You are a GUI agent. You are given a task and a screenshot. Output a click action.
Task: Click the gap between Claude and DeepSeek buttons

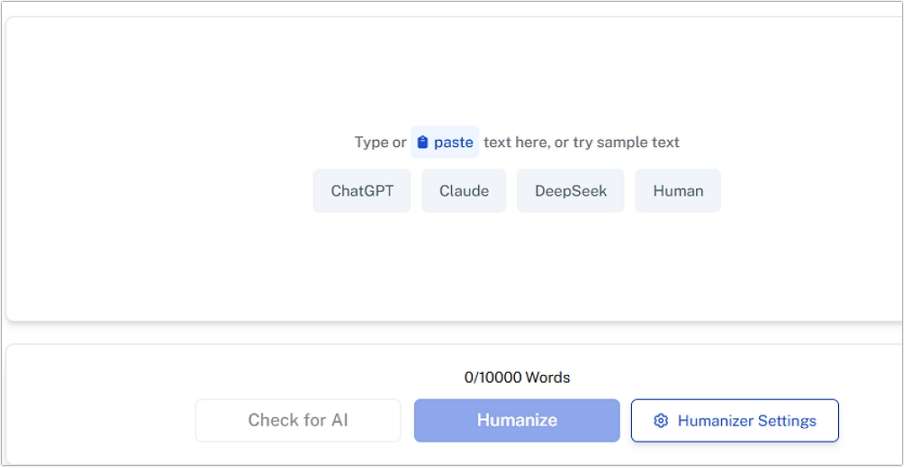click(511, 191)
